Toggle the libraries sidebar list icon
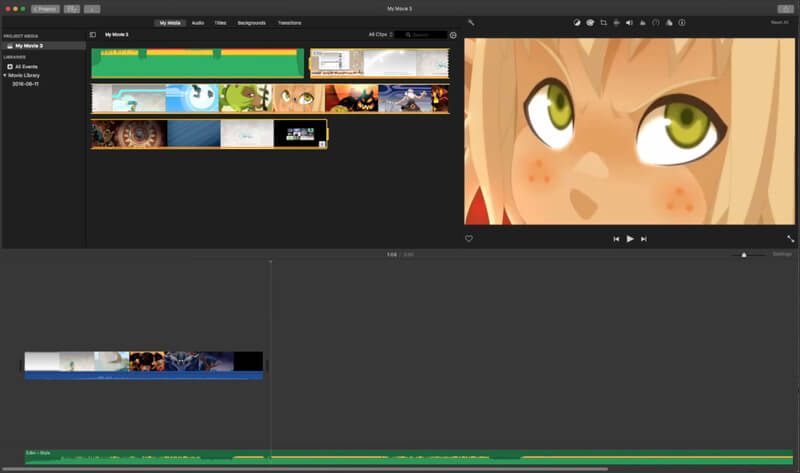800x473 pixels. click(92, 35)
